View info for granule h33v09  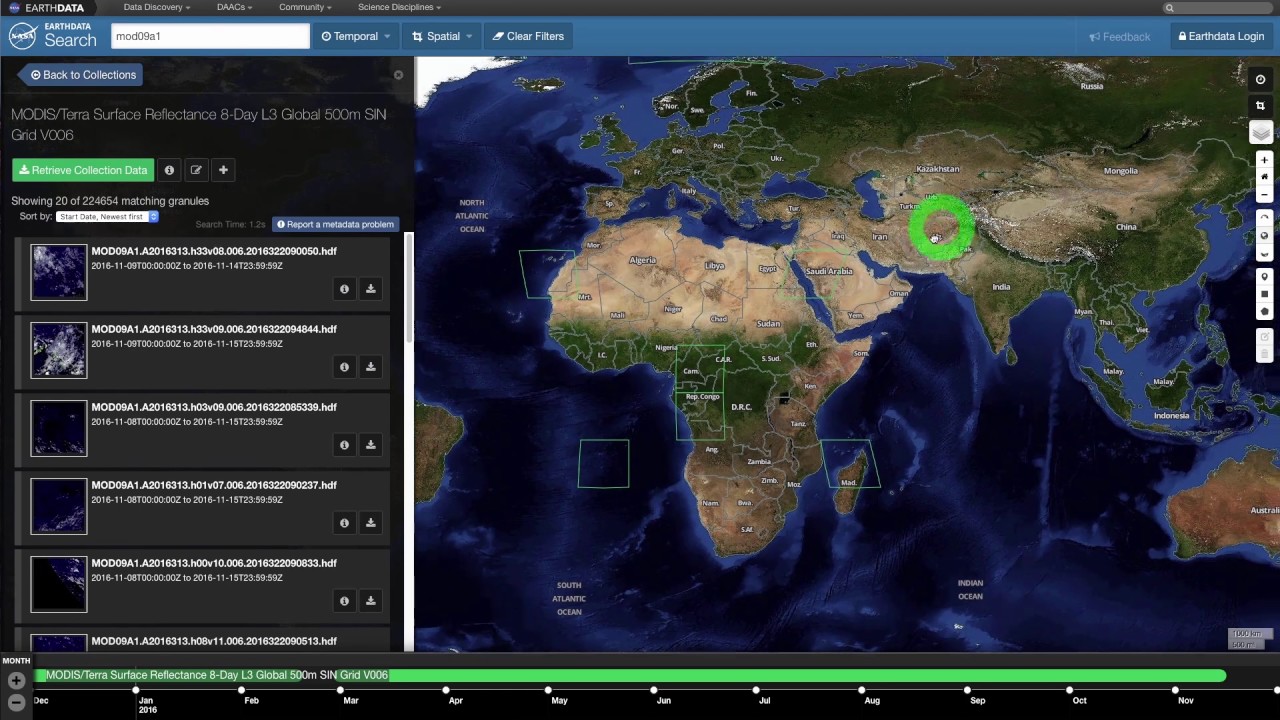point(344,367)
